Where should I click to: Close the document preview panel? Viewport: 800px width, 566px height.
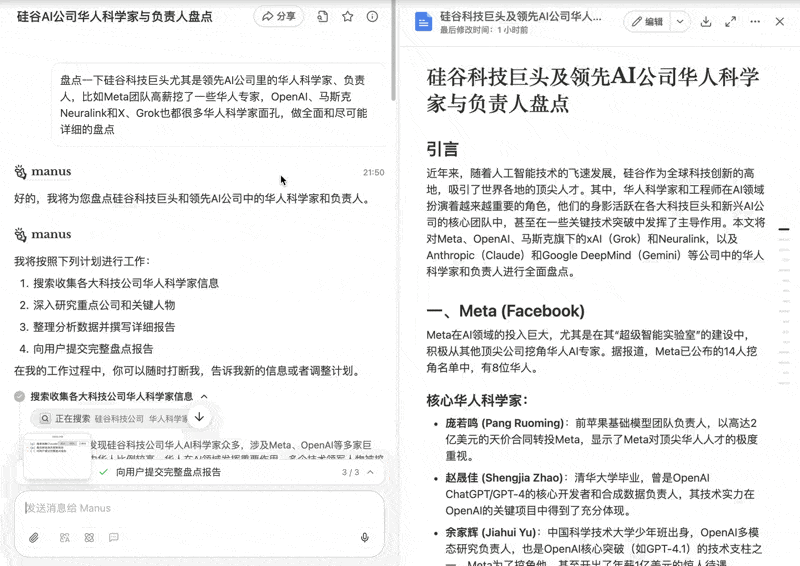coord(780,21)
